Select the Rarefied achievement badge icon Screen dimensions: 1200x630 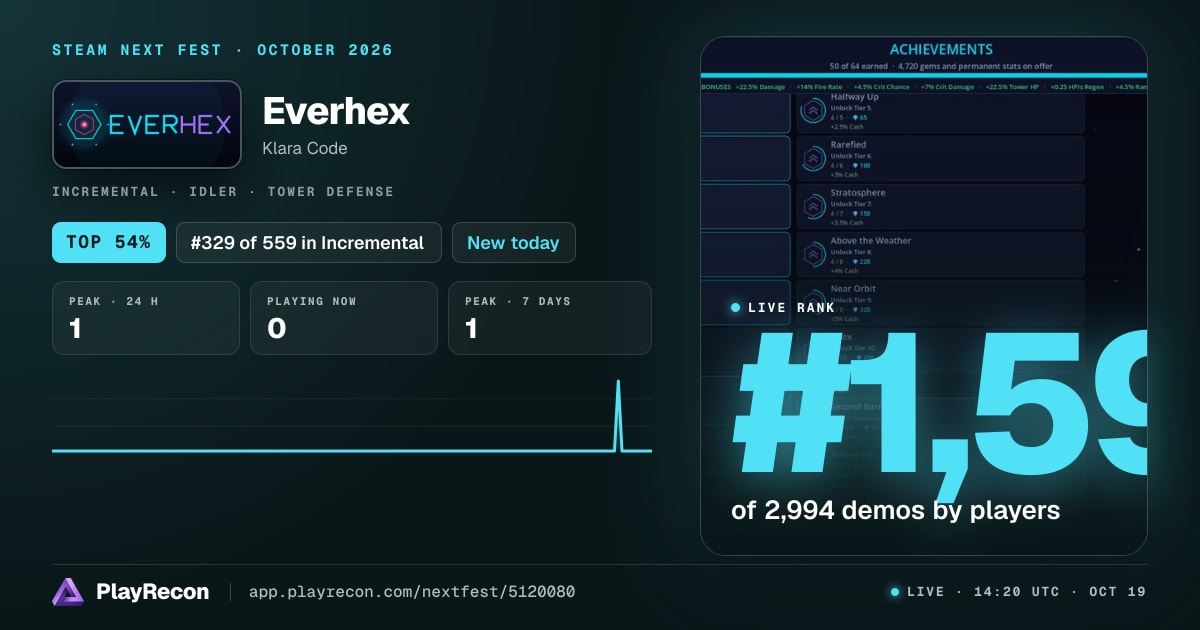coord(813,158)
